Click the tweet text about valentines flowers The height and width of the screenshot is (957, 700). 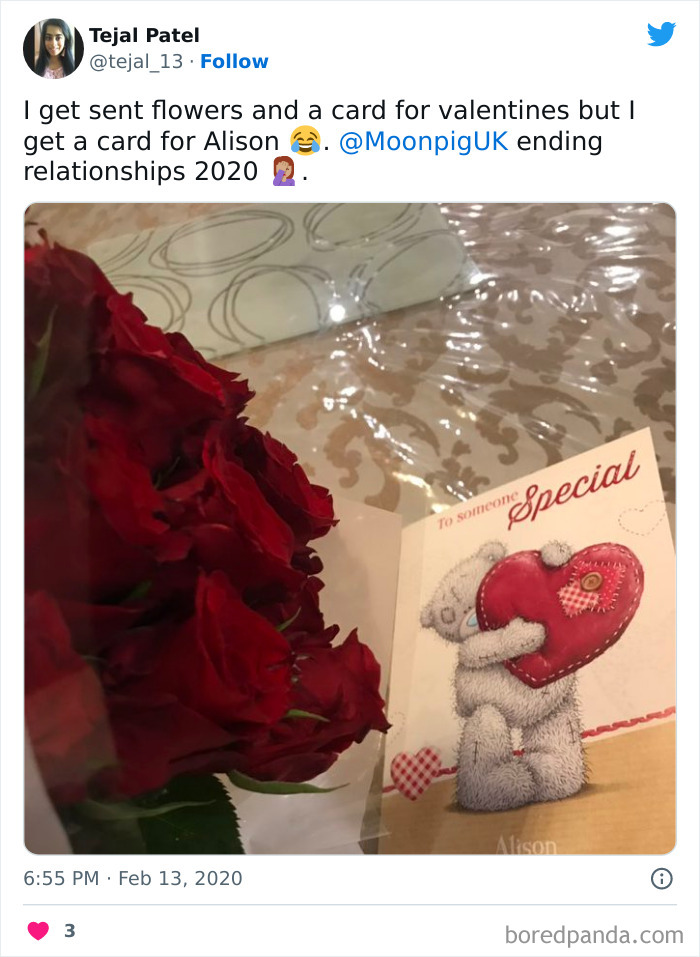[330, 141]
